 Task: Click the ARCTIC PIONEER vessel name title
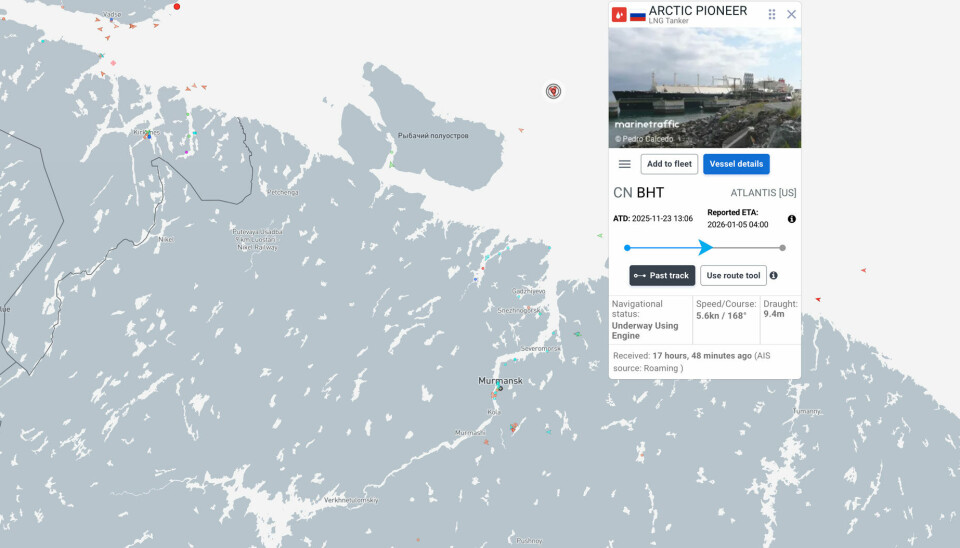(698, 10)
